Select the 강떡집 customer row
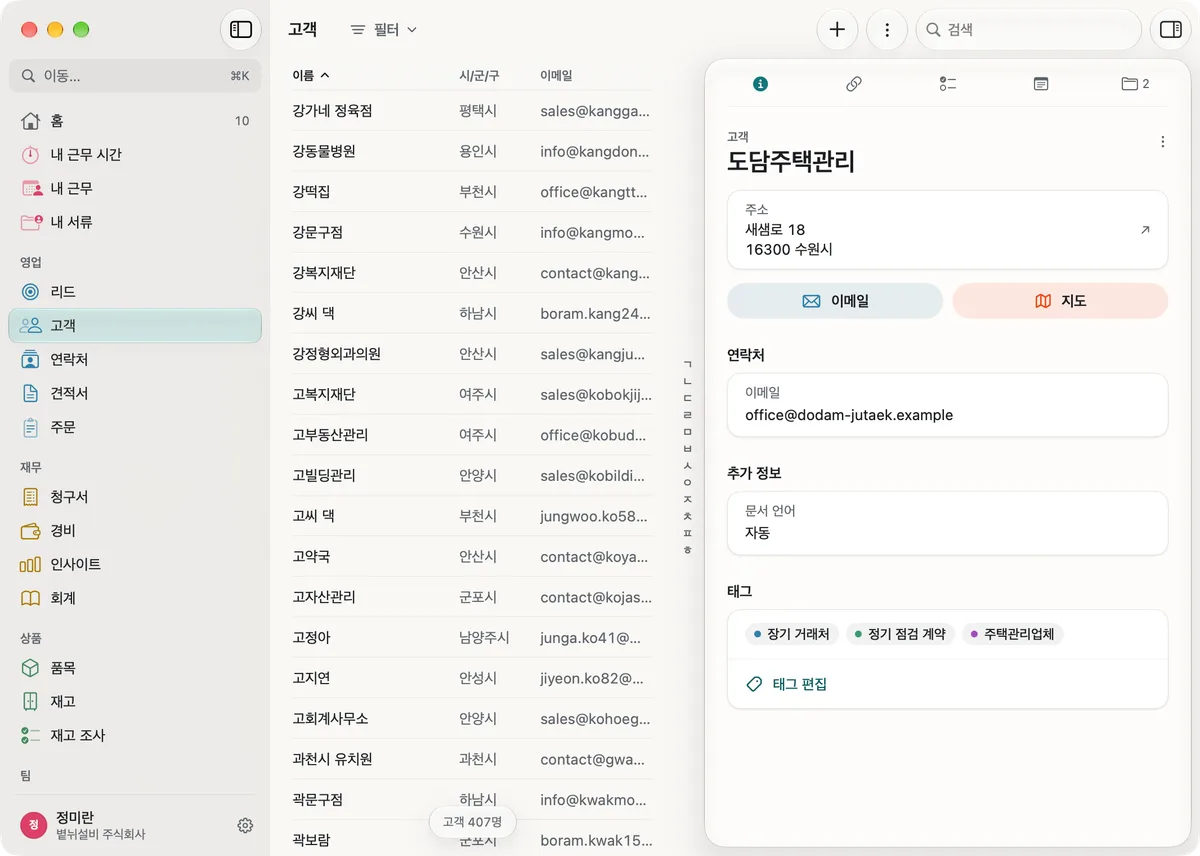Image resolution: width=1200 pixels, height=856 pixels. pos(472,192)
